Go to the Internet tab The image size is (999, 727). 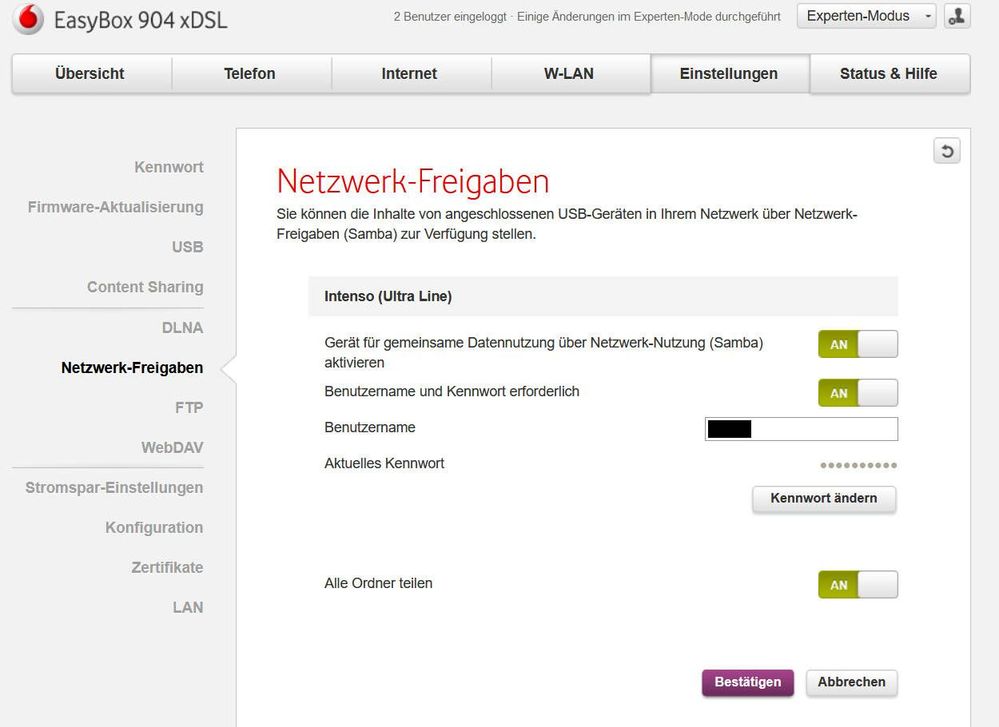coord(411,73)
